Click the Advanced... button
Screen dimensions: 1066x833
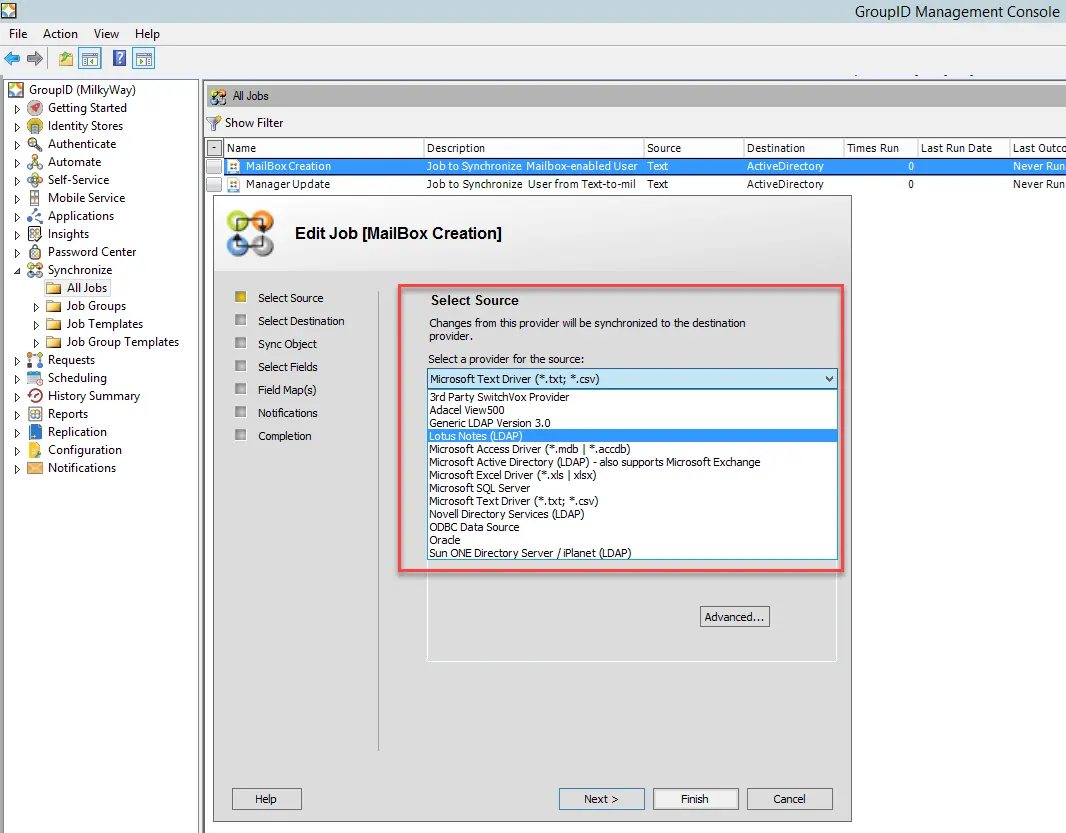coord(735,617)
